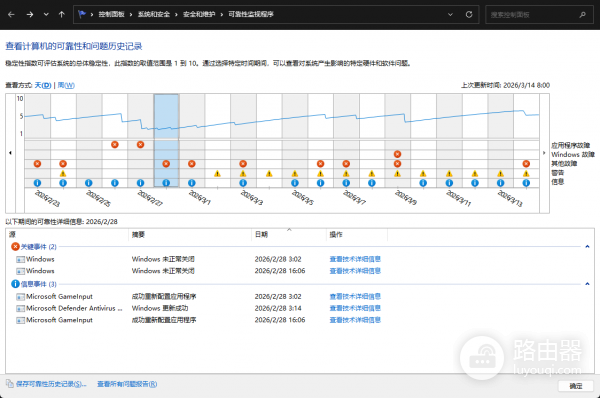Click 可靠性监视程序 in the address bar breadcrumb
Screen dimensions: 600x398
[x=251, y=14]
